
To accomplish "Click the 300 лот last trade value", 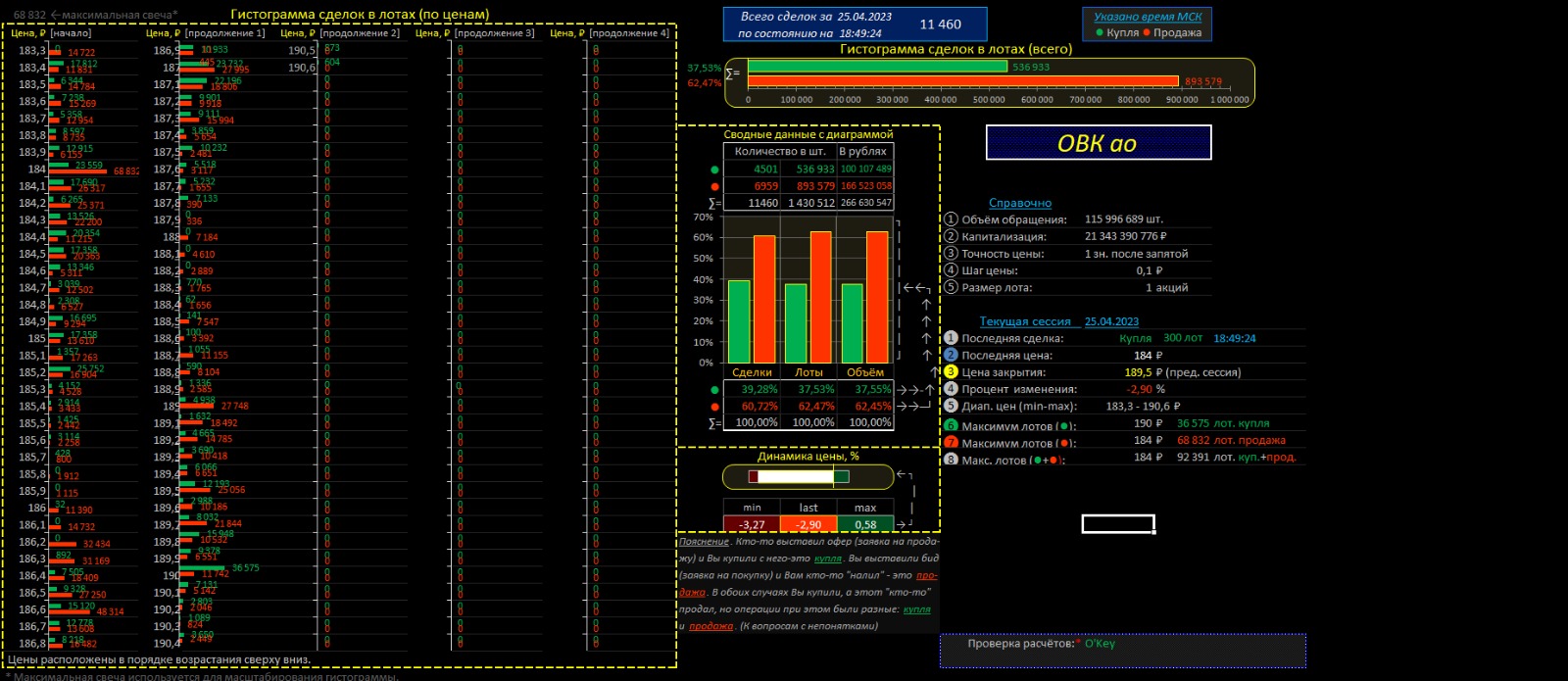I will pyautogui.click(x=1182, y=338).
